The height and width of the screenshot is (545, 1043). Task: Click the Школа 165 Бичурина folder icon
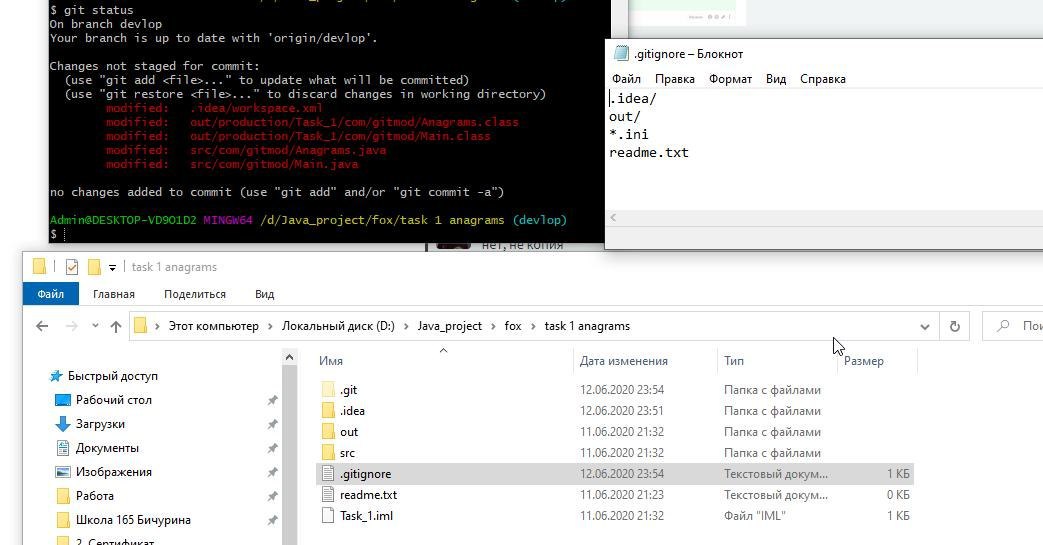click(x=63, y=520)
